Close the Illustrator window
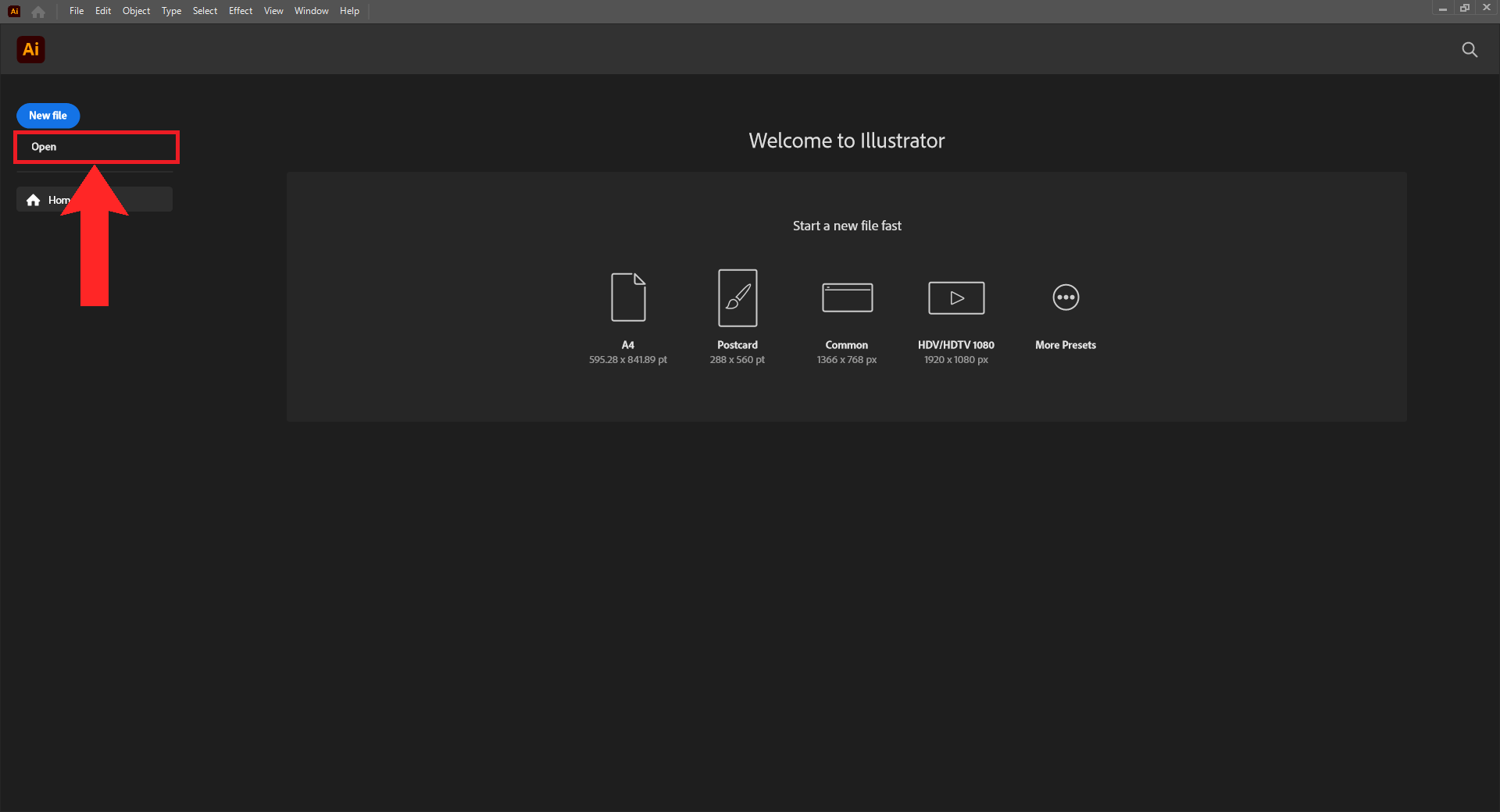 (1487, 8)
